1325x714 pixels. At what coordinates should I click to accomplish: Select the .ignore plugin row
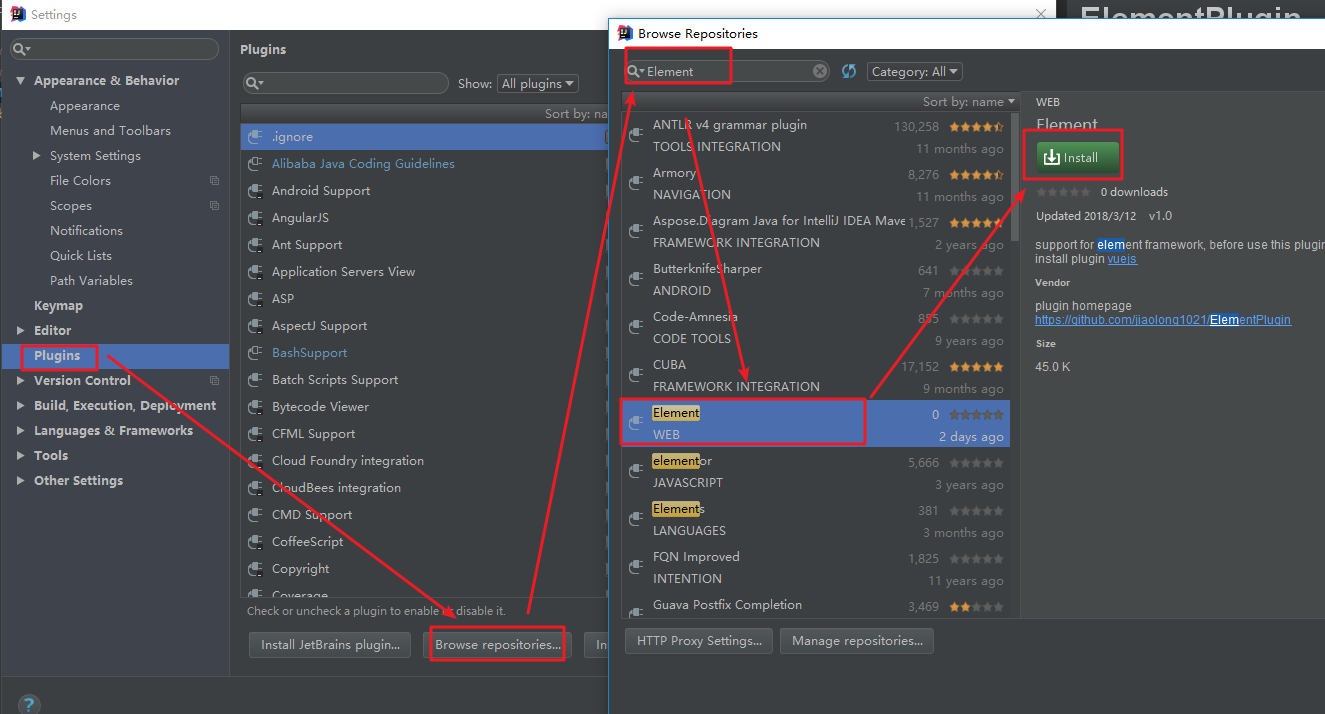[x=424, y=136]
